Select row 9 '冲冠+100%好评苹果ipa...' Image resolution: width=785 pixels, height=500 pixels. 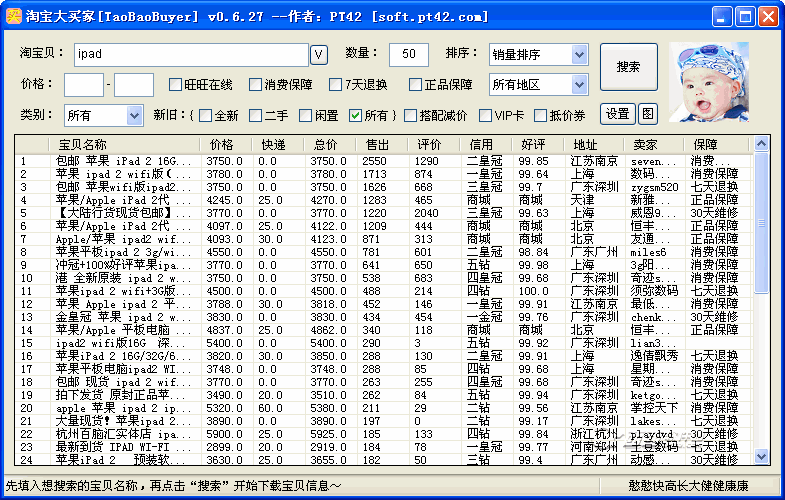pos(383,265)
